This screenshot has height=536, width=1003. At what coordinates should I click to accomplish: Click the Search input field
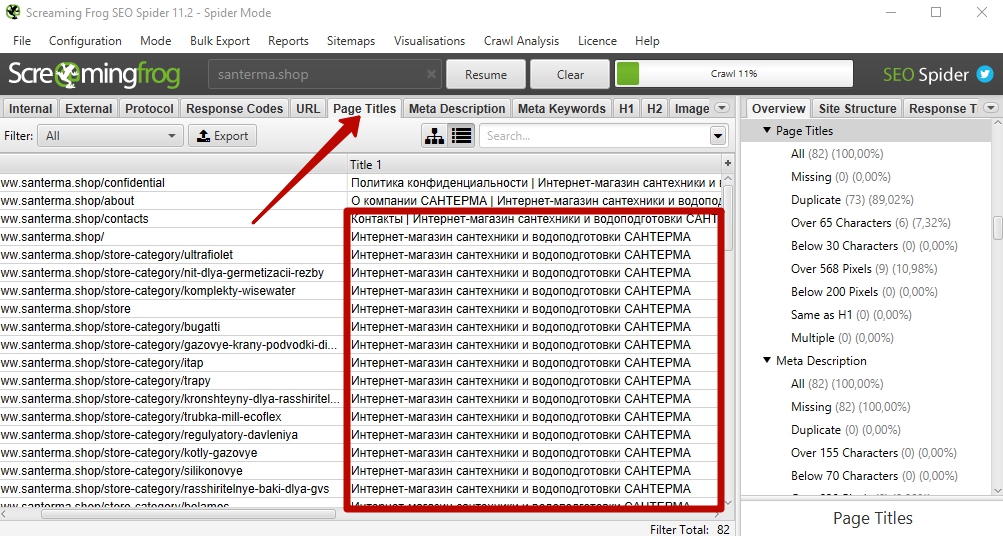(594, 136)
